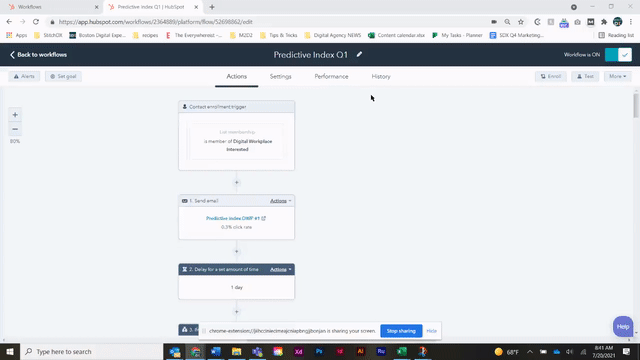Open the Alerts button
The width and height of the screenshot is (640, 360).
coord(24,76)
